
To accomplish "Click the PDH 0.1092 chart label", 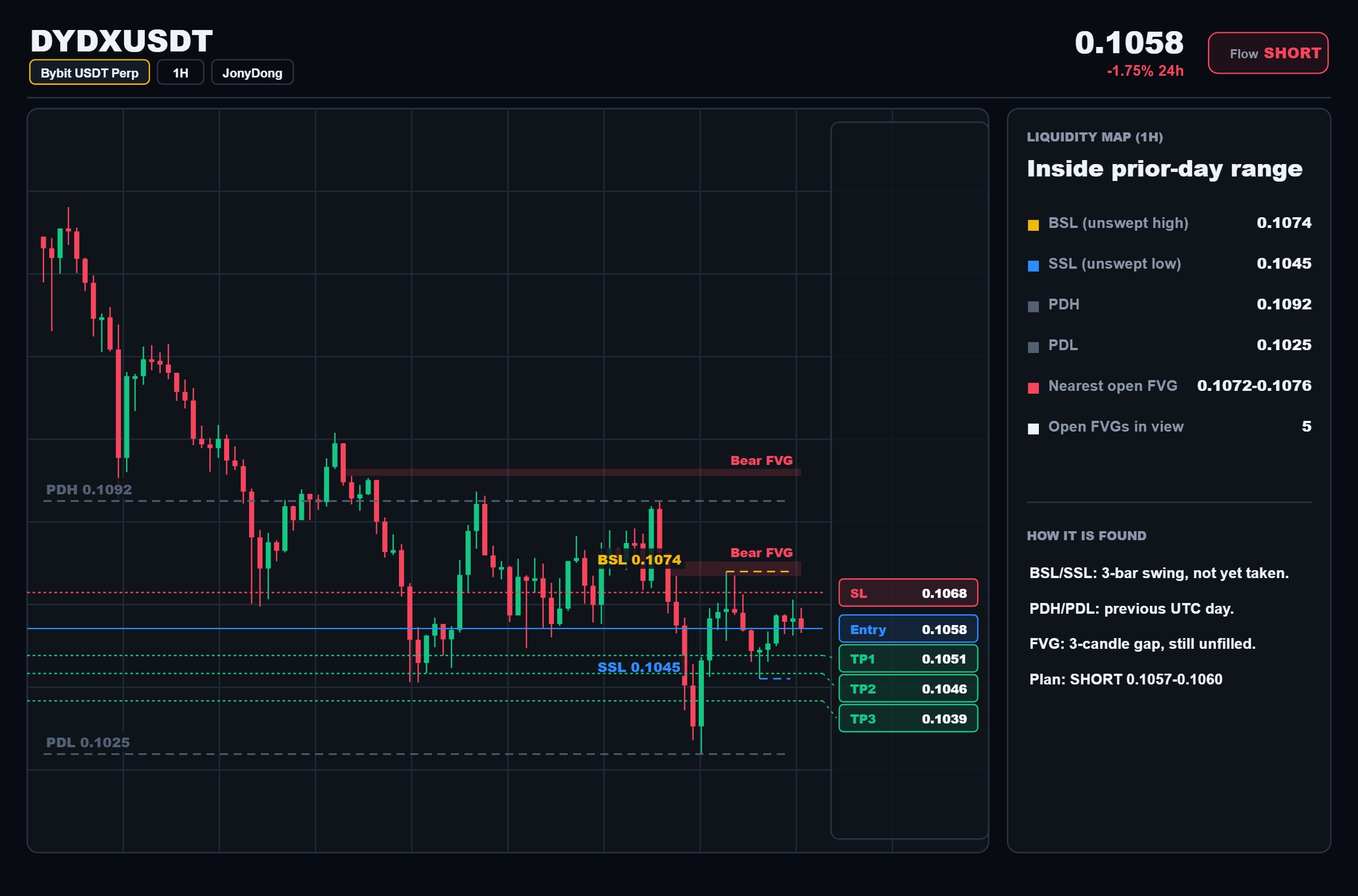I will 89,490.
